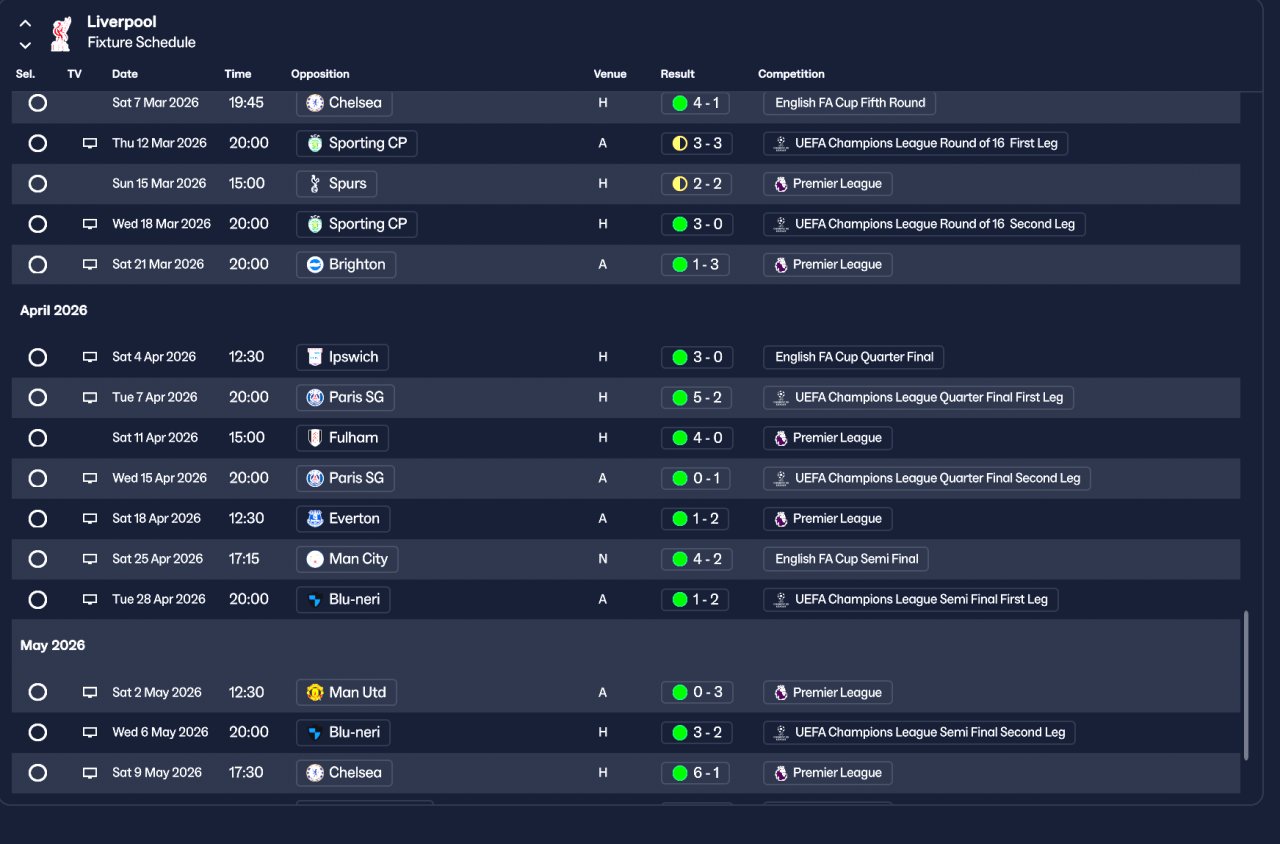Open the 6 - 1 result against Chelsea
Screen dimensions: 1280x844
(x=696, y=773)
